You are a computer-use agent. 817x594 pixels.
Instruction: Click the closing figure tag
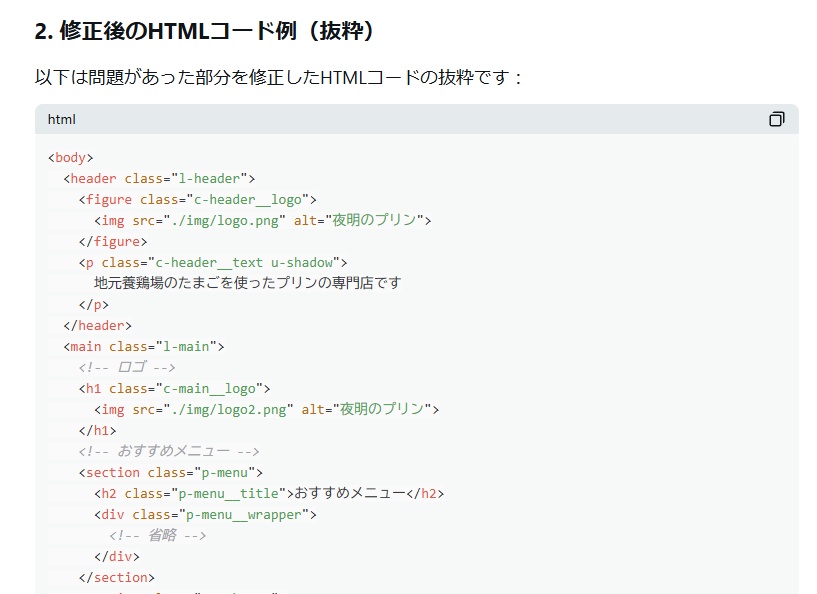113,241
